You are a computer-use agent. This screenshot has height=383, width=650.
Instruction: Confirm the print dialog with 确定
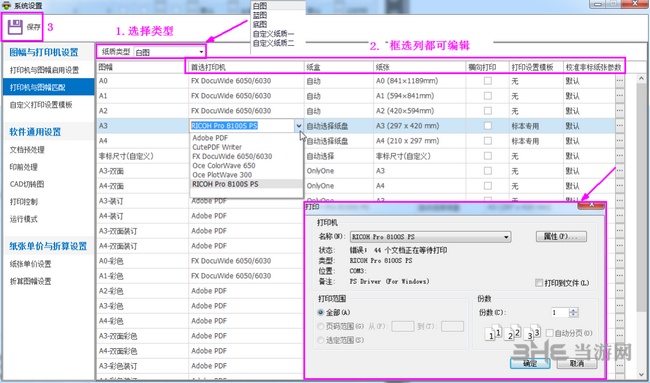530,364
